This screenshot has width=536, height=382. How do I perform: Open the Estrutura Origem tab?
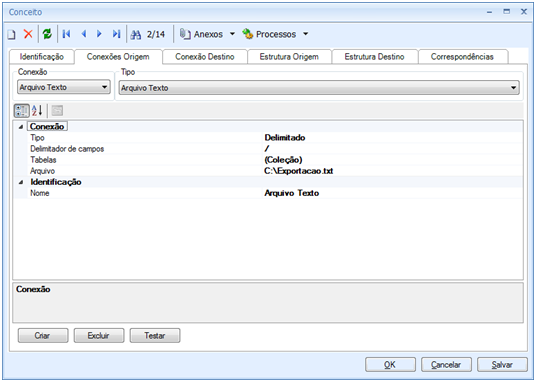289,57
